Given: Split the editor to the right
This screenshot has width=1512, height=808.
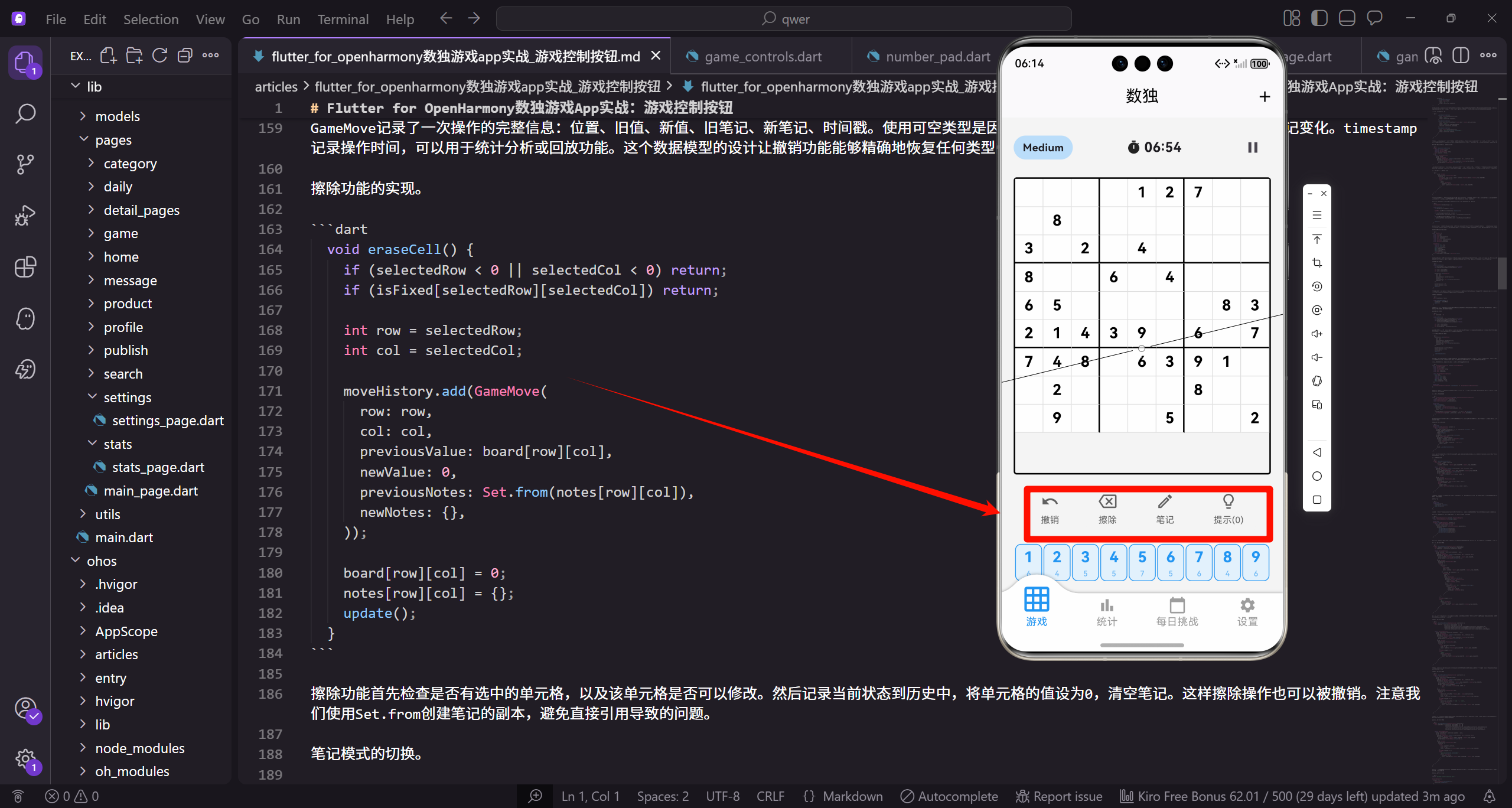Looking at the screenshot, I should [1461, 56].
